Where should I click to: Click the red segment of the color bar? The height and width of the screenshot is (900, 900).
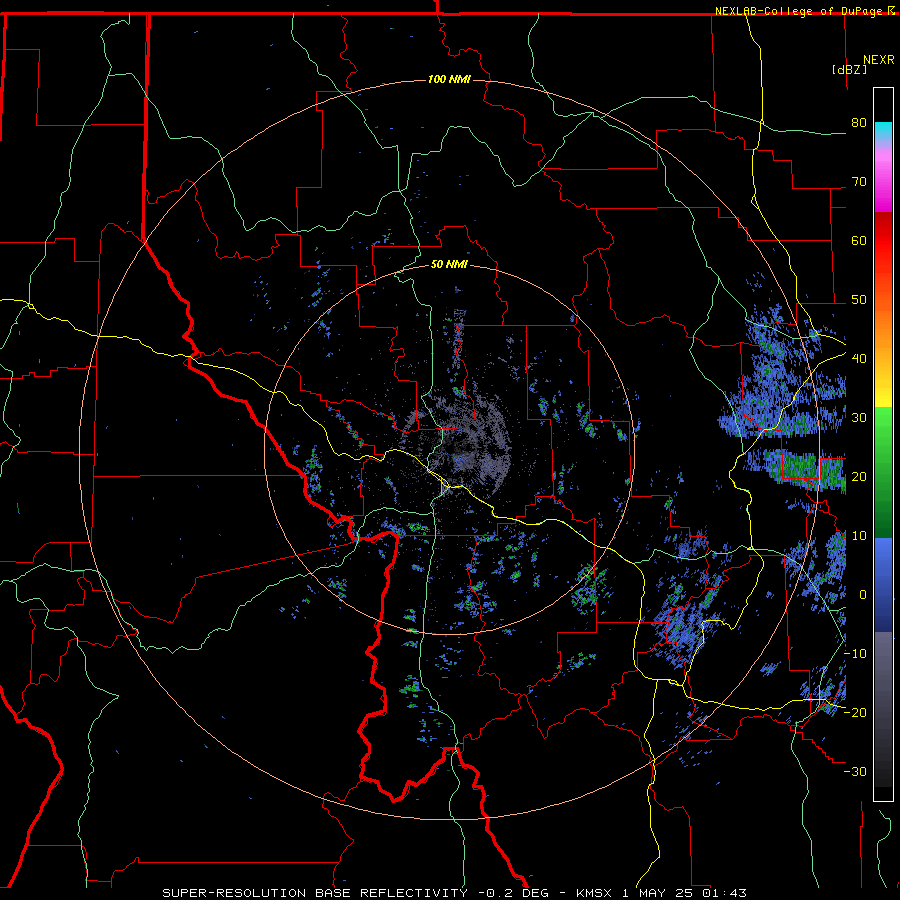pos(883,241)
